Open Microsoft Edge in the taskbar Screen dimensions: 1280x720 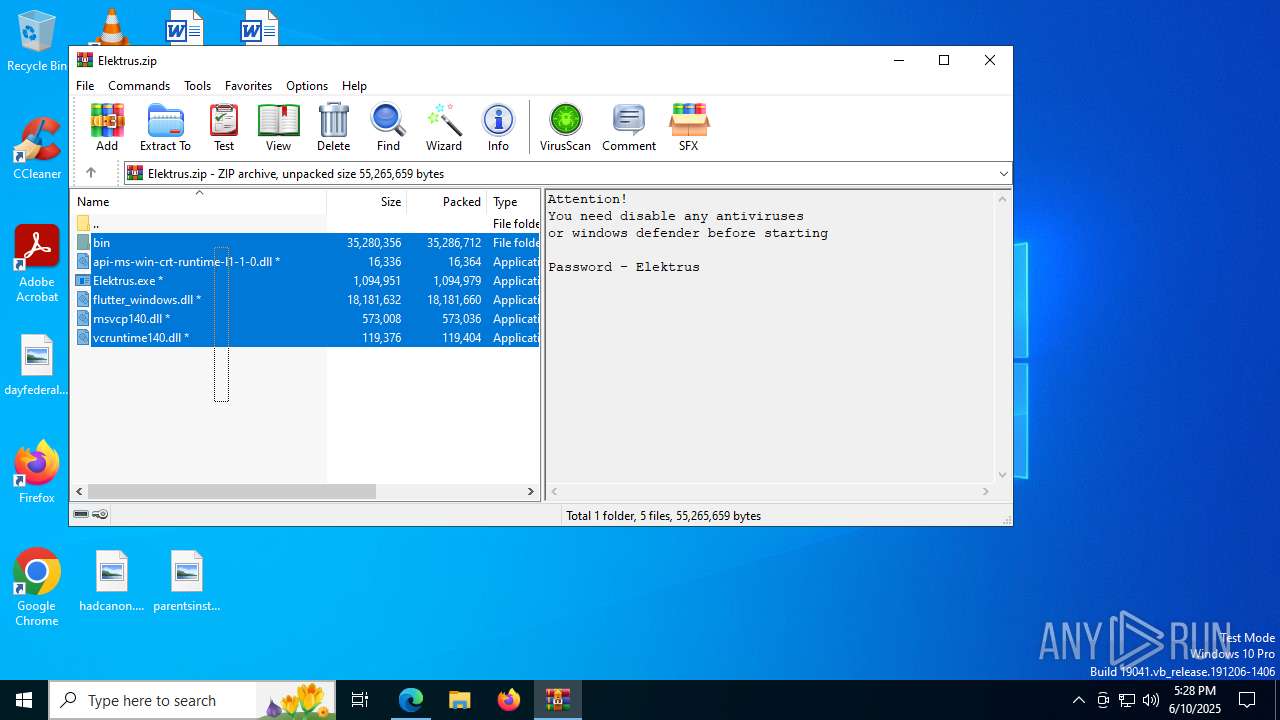(x=411, y=700)
